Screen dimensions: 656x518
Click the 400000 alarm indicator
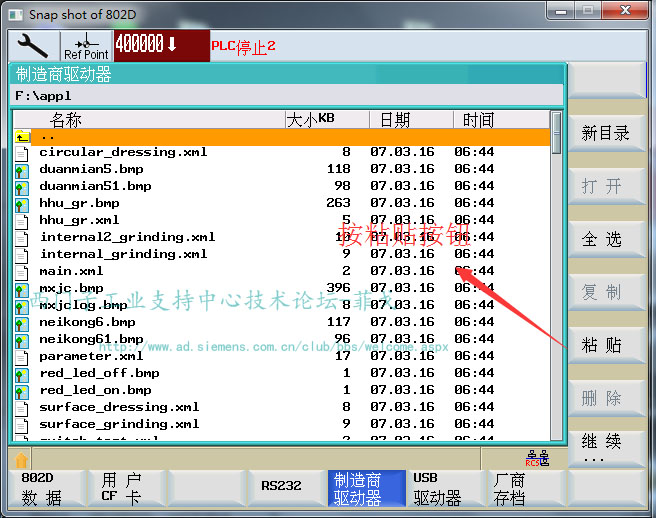click(161, 46)
